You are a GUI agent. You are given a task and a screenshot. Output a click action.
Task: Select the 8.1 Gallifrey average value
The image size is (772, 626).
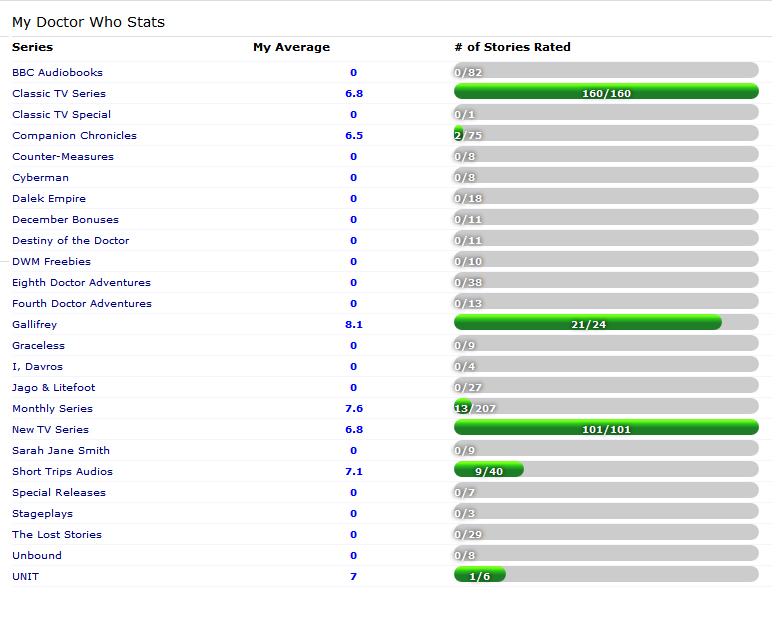pyautogui.click(x=354, y=325)
